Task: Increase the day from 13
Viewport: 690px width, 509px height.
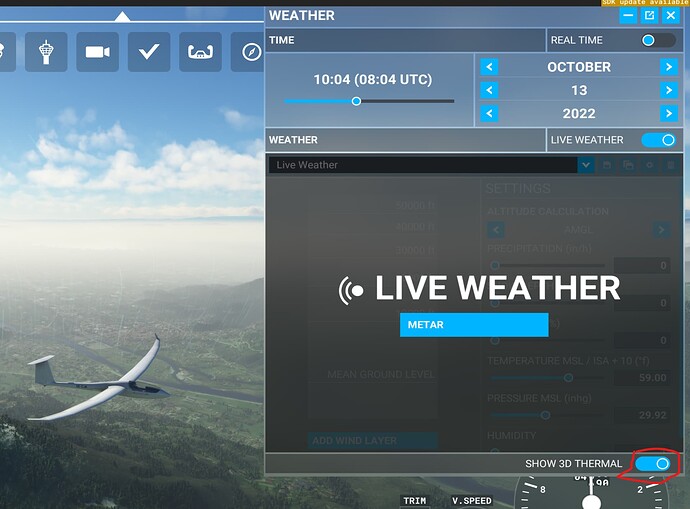Action: point(669,90)
